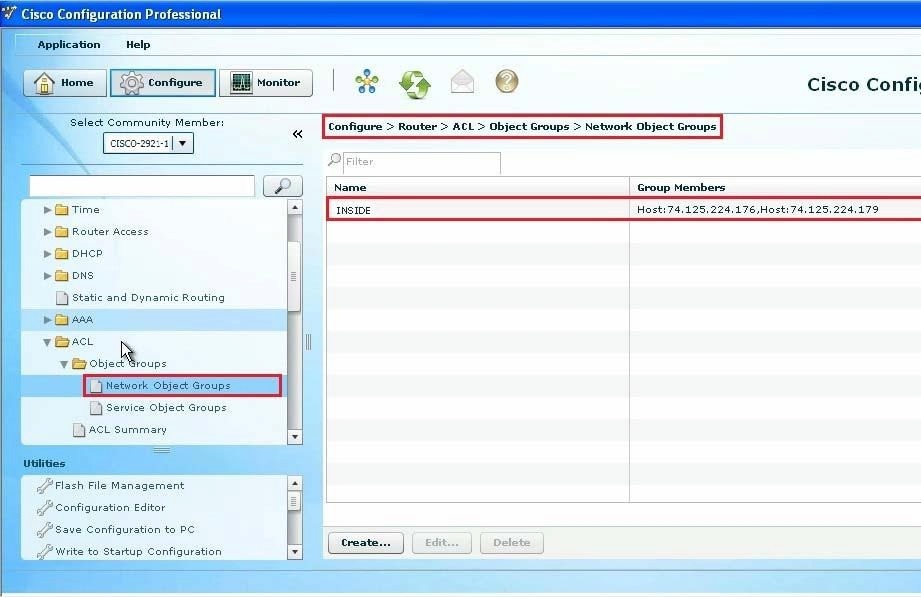Click the community network topology icon
The image size is (921, 597).
pos(367,81)
